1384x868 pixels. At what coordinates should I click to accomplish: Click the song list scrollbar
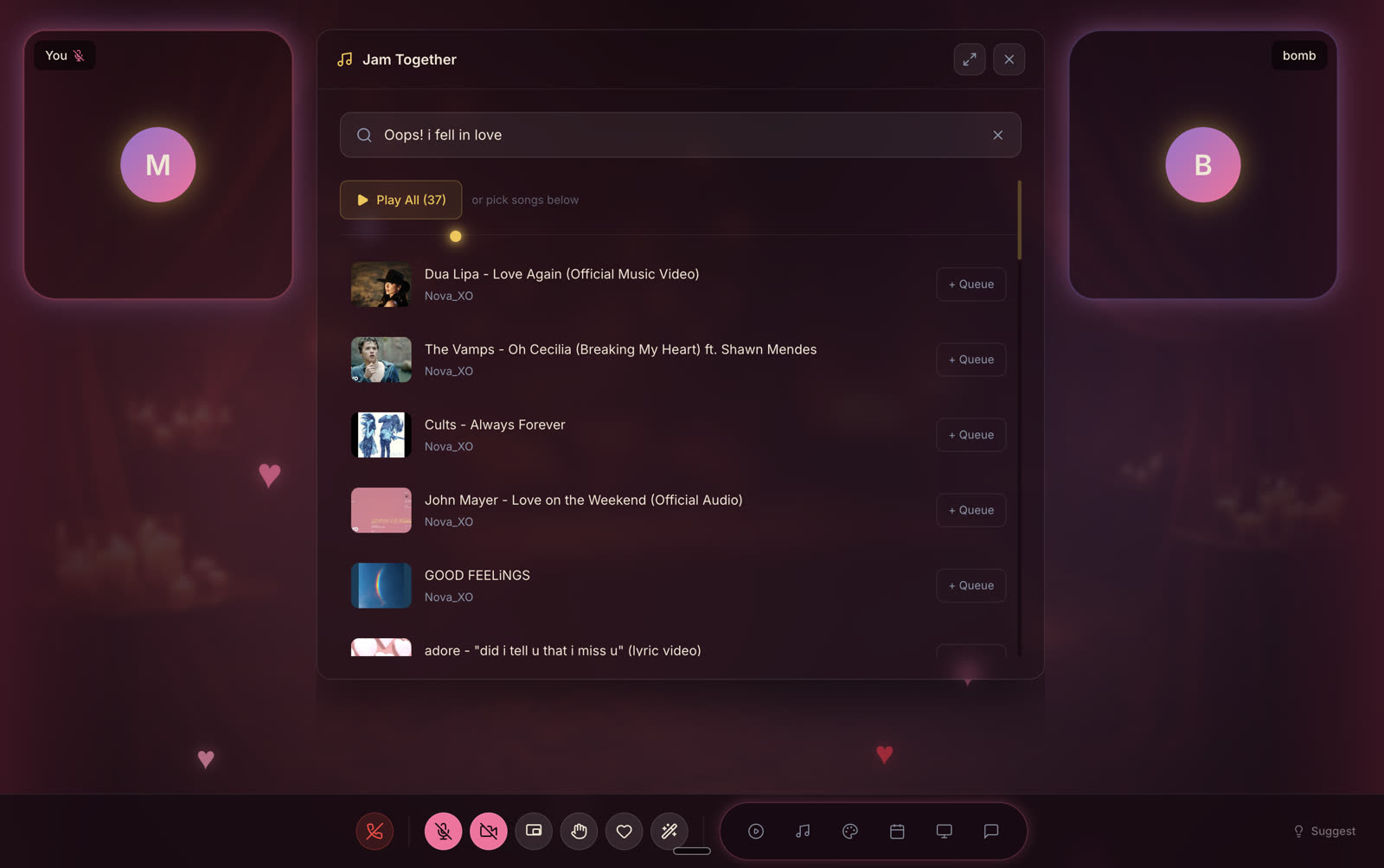(1020, 220)
